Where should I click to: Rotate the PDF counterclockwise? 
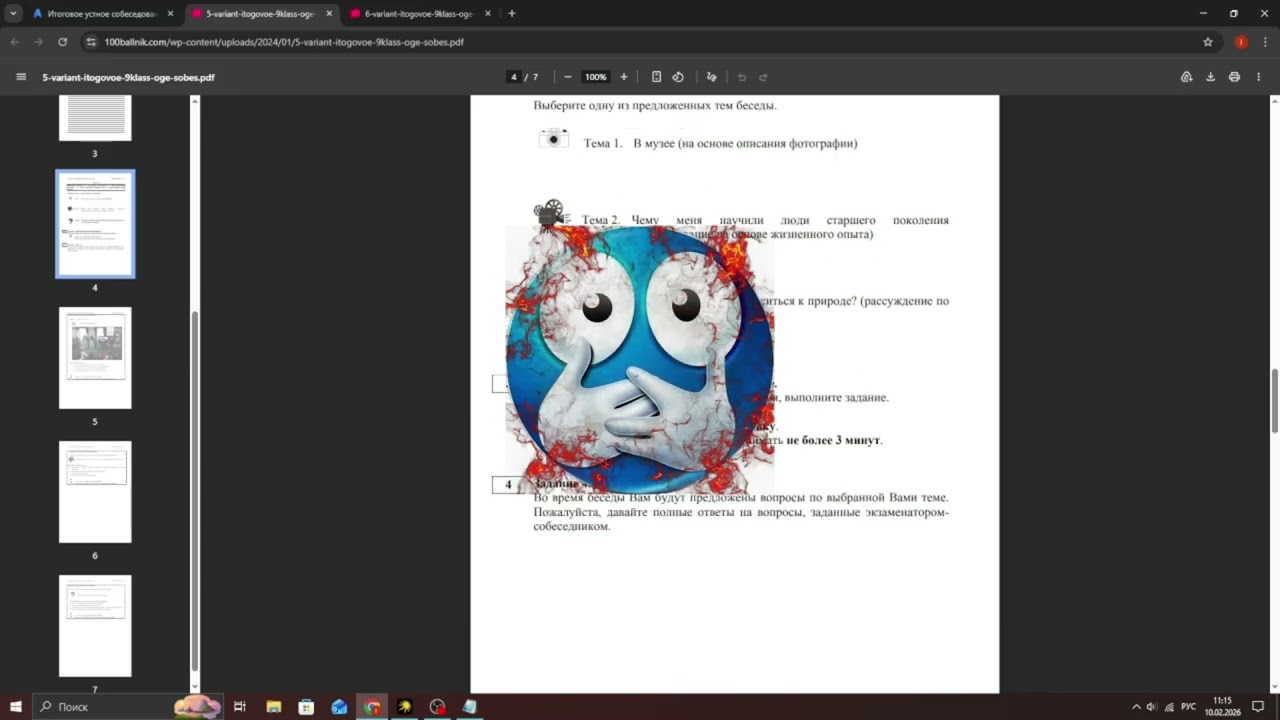678,77
